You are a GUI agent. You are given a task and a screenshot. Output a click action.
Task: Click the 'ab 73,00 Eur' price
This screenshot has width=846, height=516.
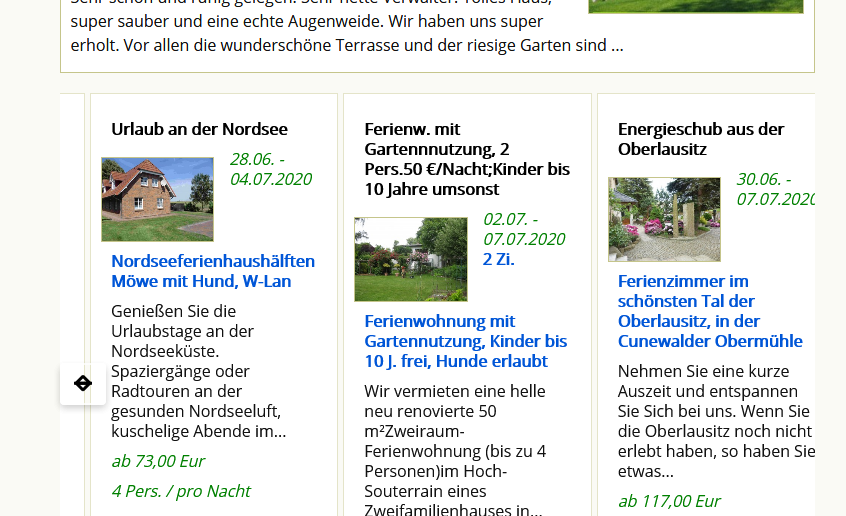pos(158,461)
